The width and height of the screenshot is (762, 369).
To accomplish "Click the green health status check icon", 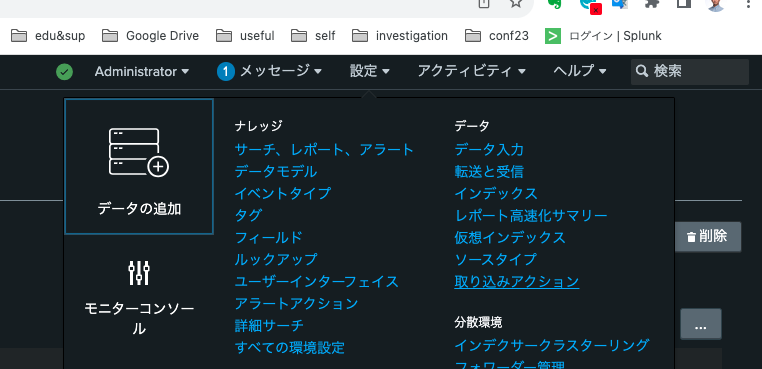I will (x=64, y=72).
